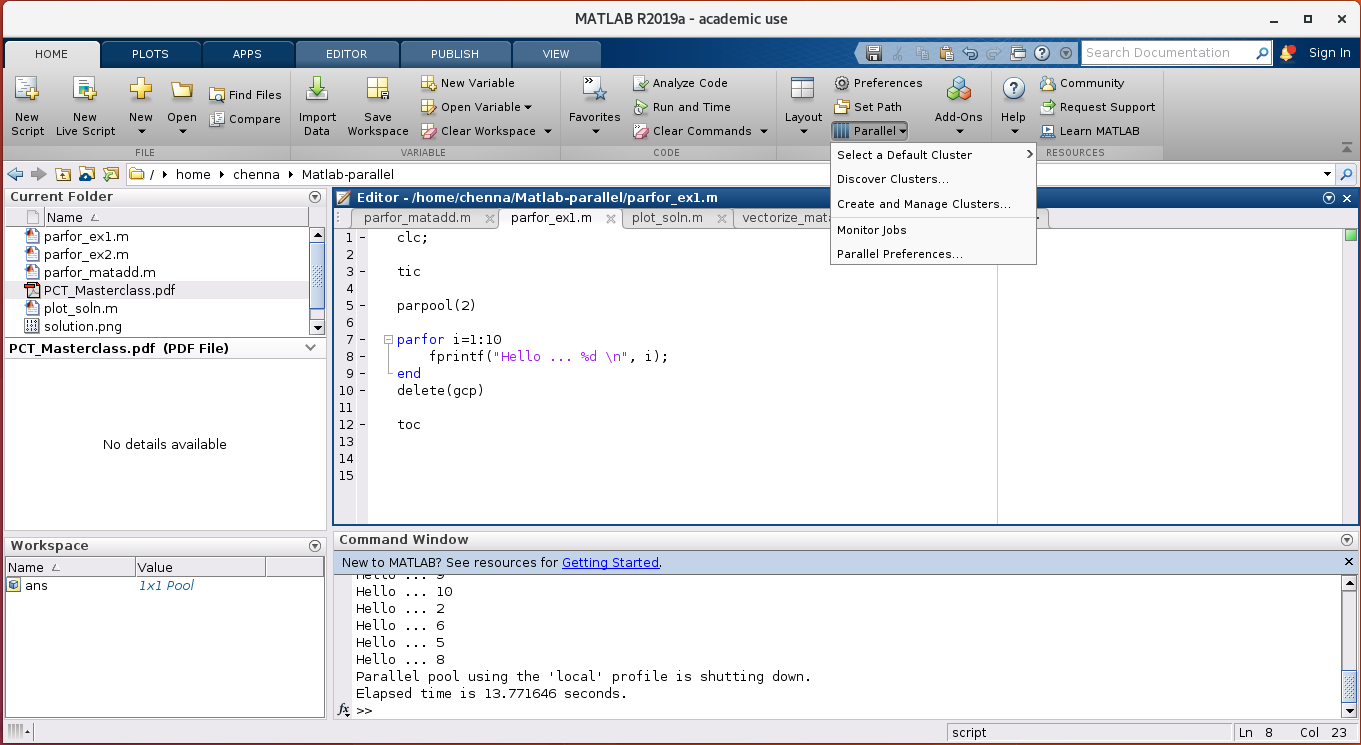Close the parfor_ex1.m editor tab

click(610, 219)
